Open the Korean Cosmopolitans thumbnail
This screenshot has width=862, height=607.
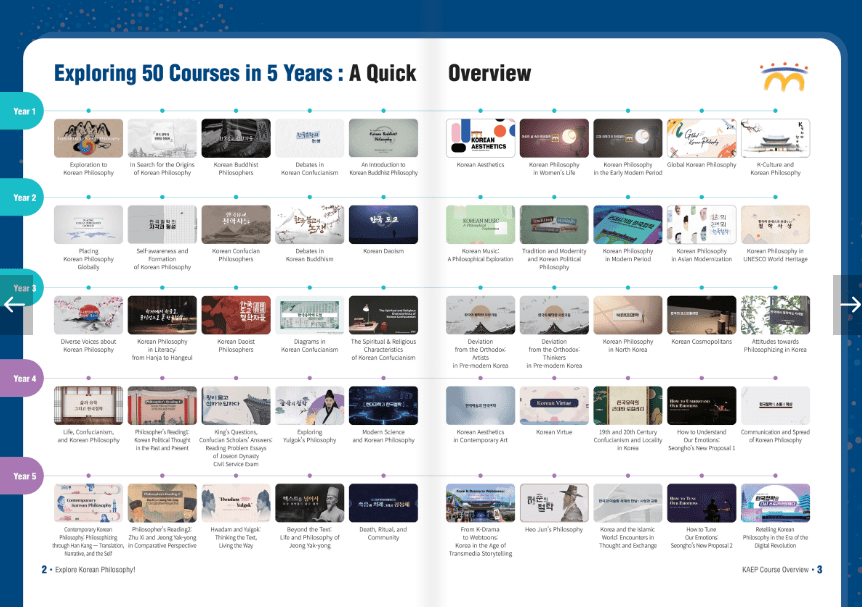point(701,315)
